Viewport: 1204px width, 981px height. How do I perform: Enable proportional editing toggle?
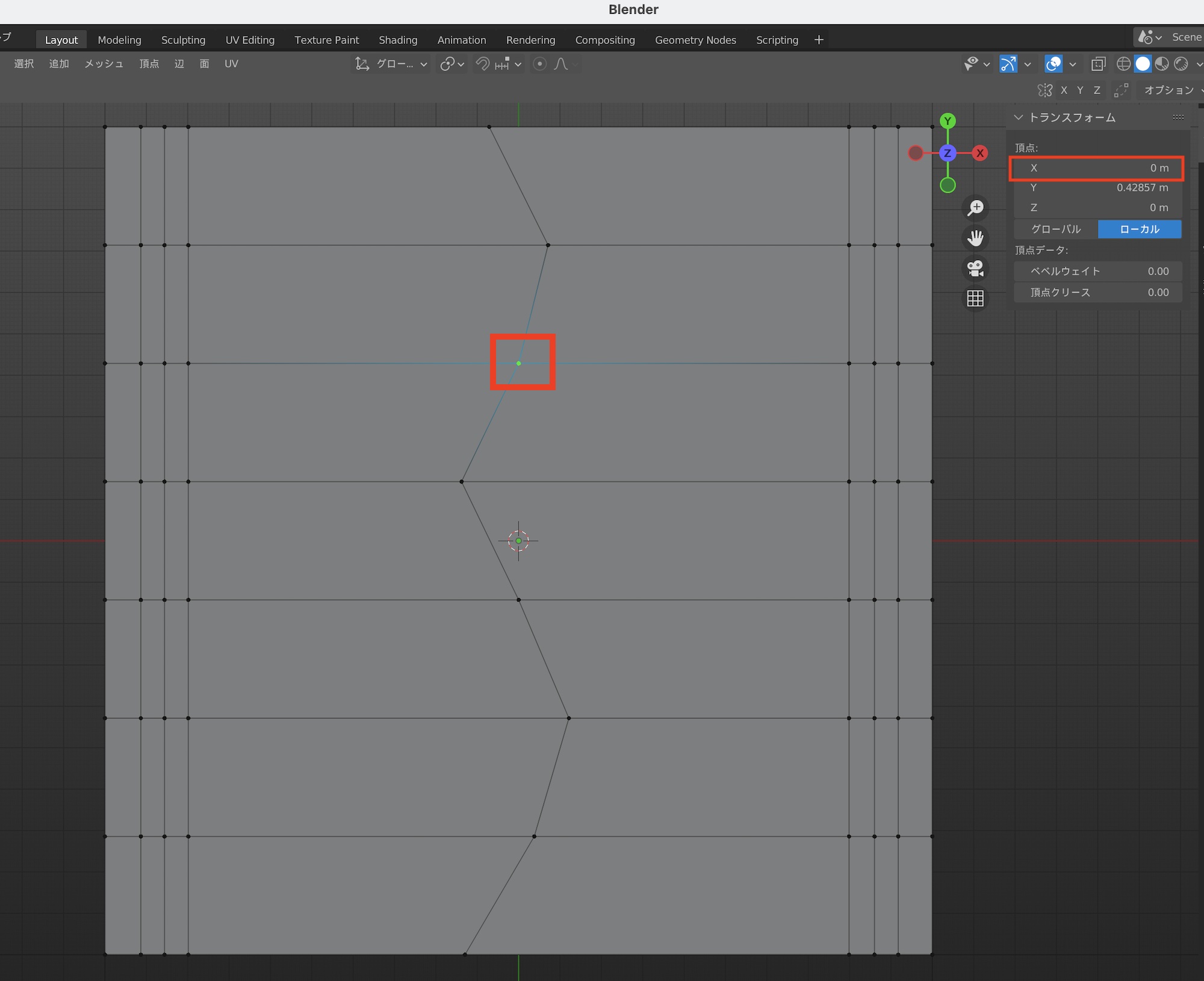click(x=540, y=64)
